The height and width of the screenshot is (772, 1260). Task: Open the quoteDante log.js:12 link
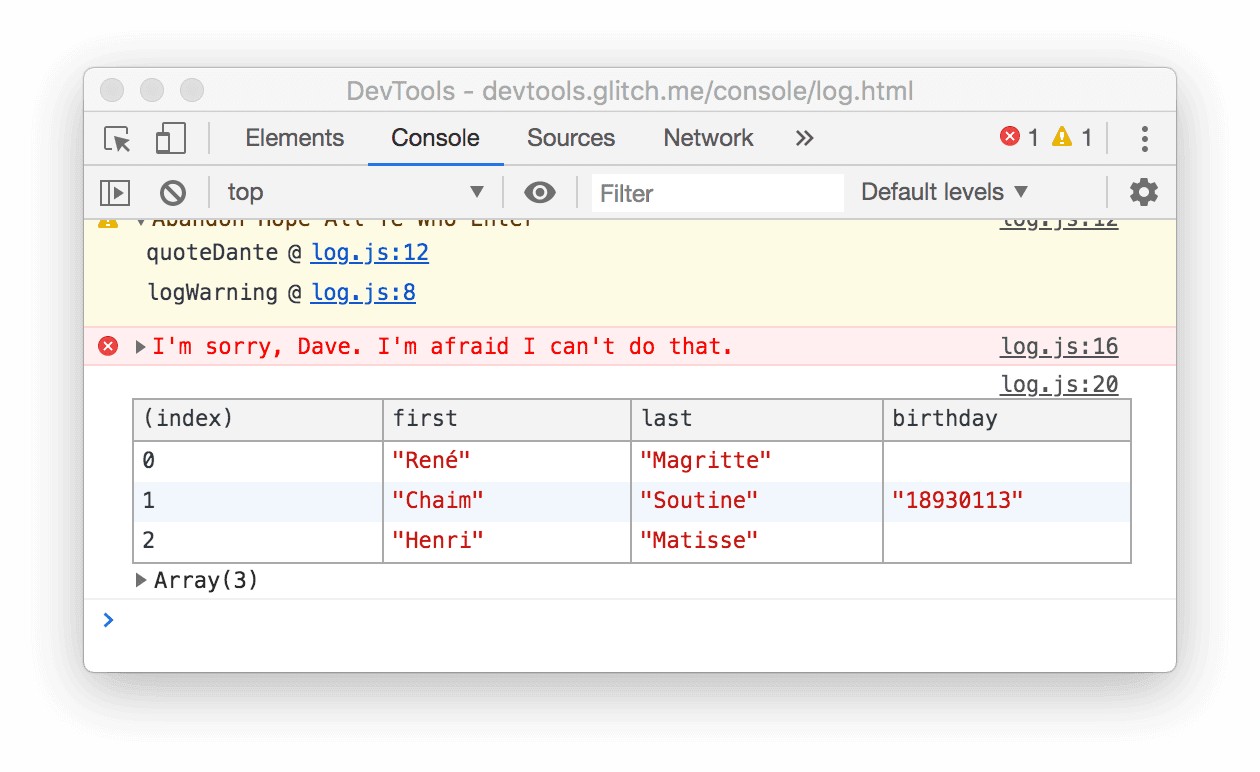tap(369, 253)
